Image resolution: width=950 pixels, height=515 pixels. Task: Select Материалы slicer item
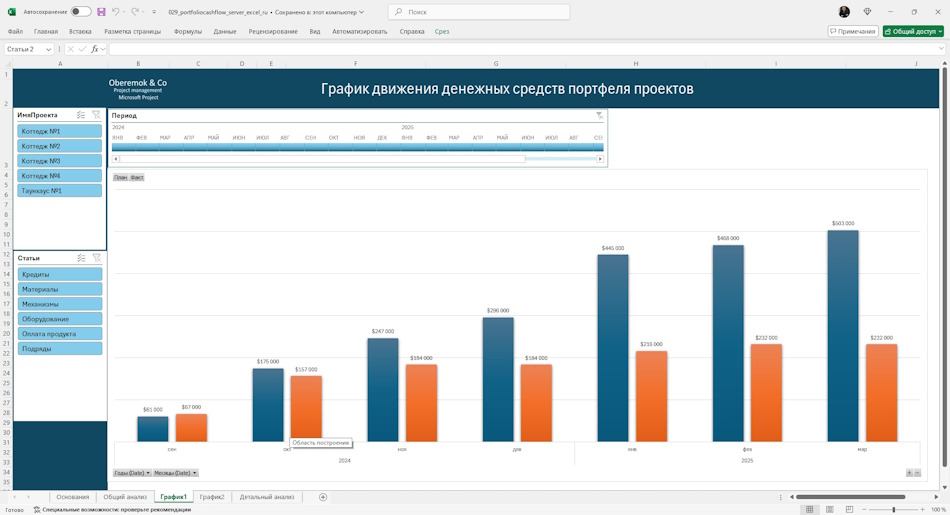59,289
